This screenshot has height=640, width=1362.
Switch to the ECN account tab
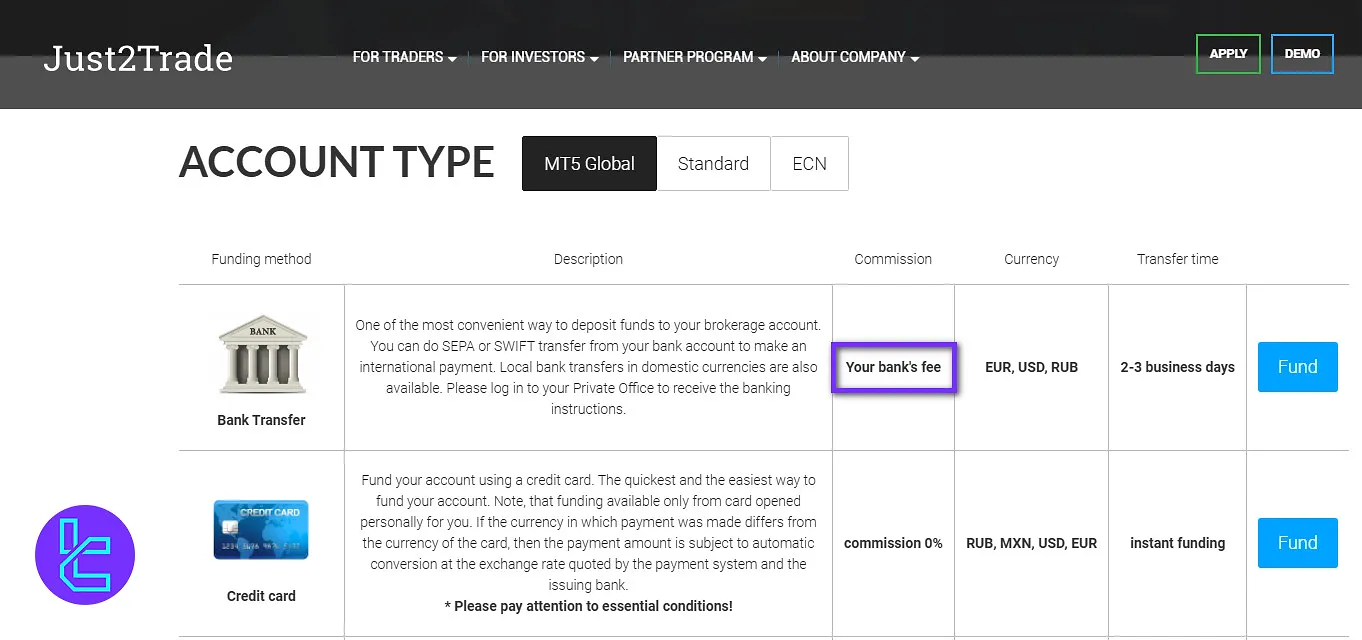[x=809, y=163]
